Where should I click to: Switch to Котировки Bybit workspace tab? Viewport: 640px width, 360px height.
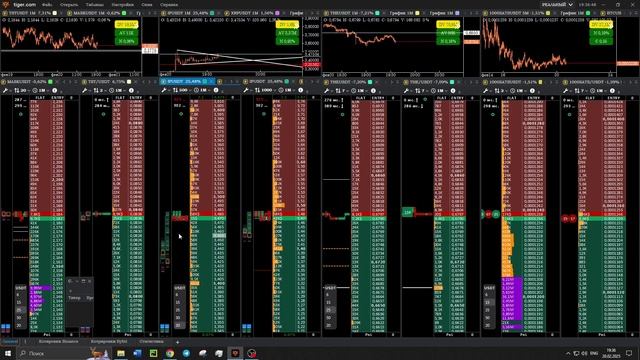(109, 341)
